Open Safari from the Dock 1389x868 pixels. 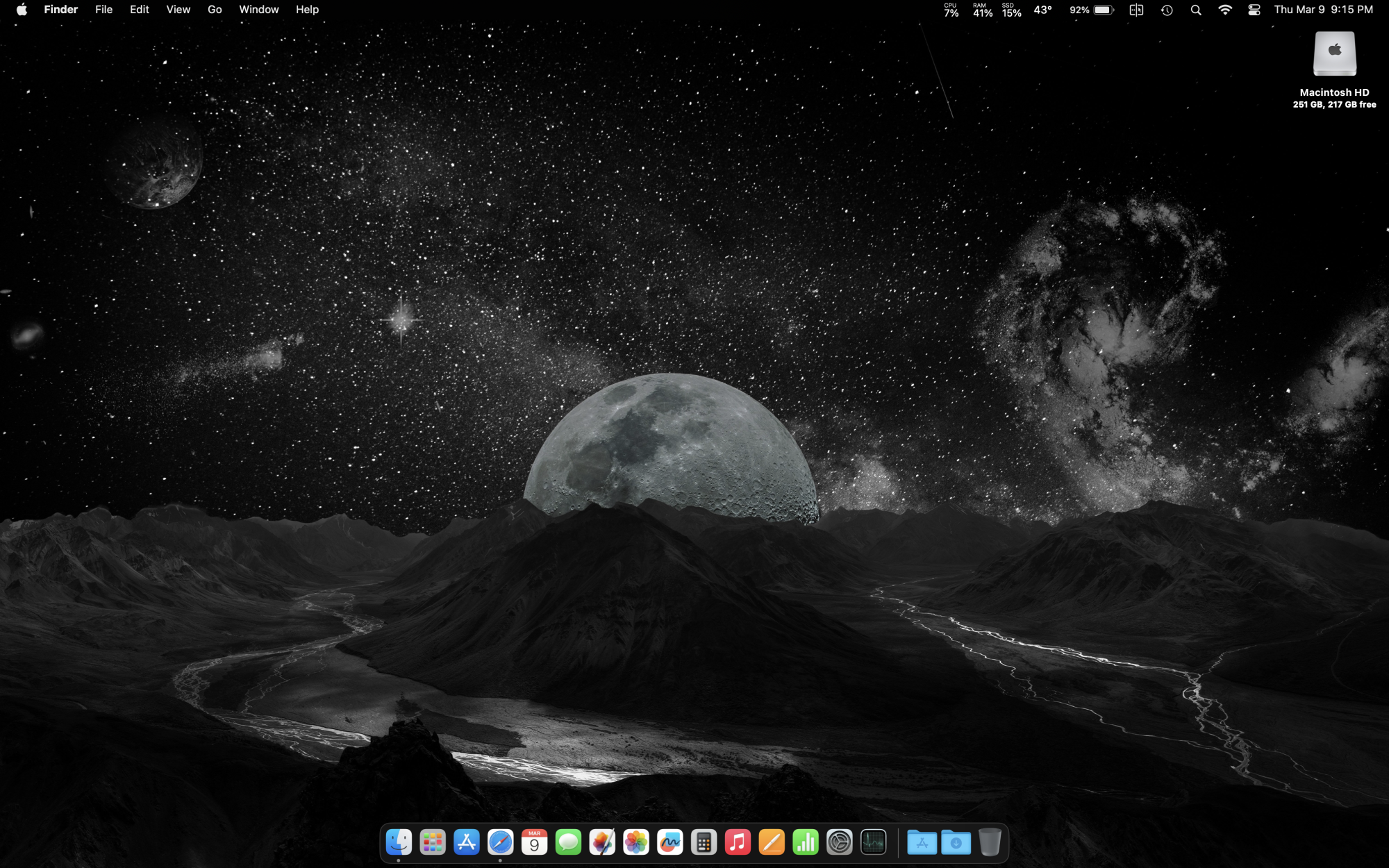point(500,842)
